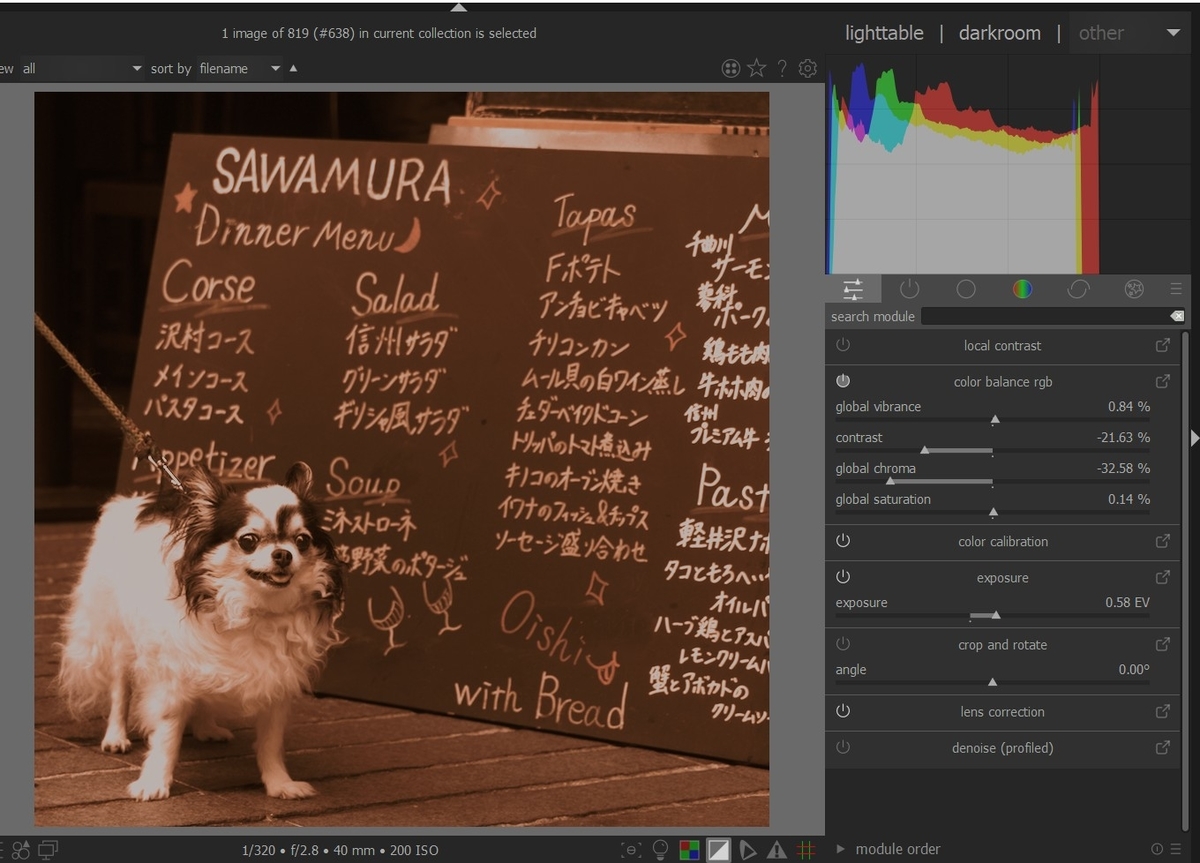1200x863 pixels.
Task: Expand denoise (profiled) module header
Action: click(x=1002, y=747)
